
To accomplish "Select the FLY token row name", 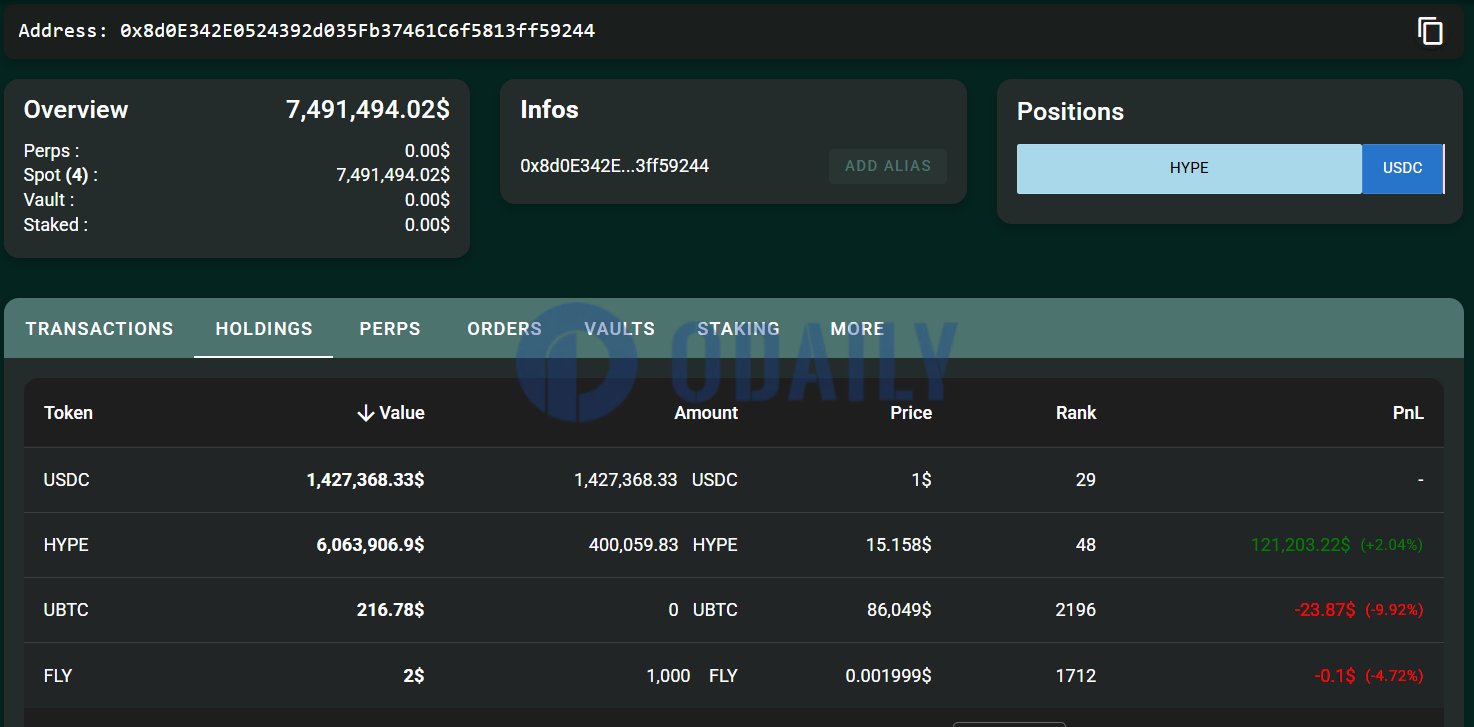I will point(58,676).
